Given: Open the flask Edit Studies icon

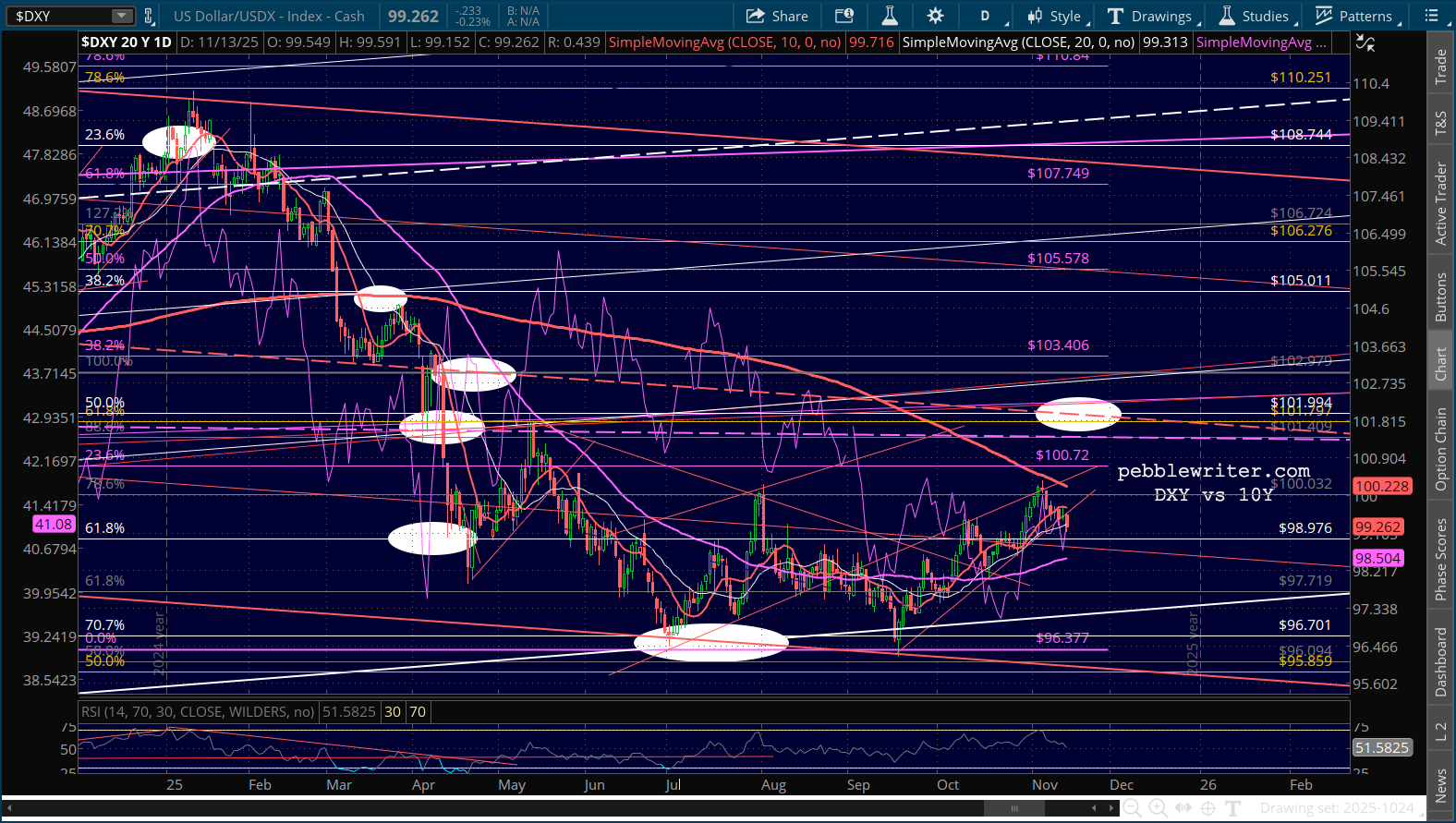Looking at the screenshot, I should tap(890, 16).
